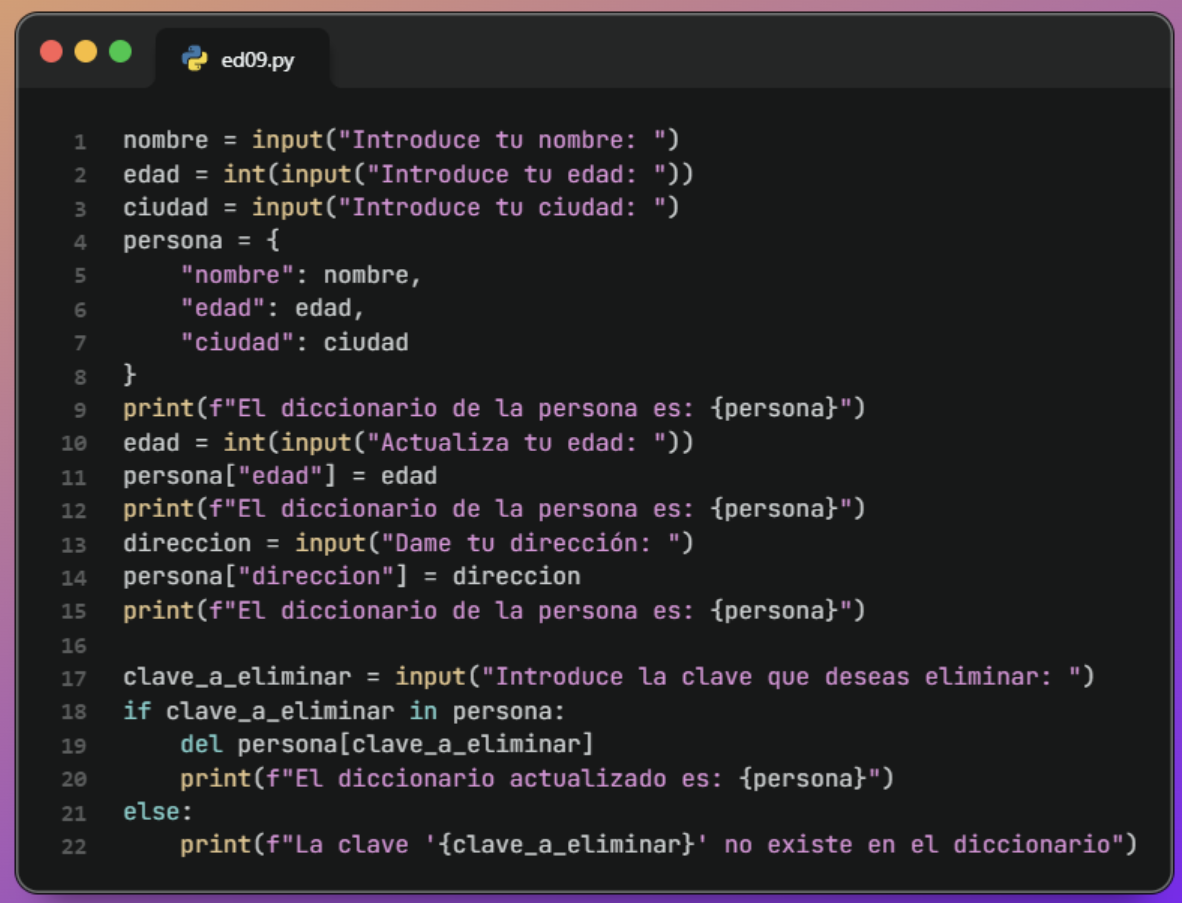The image size is (1182, 903).
Task: Click the 'int' function on line 2
Action: click(x=244, y=174)
